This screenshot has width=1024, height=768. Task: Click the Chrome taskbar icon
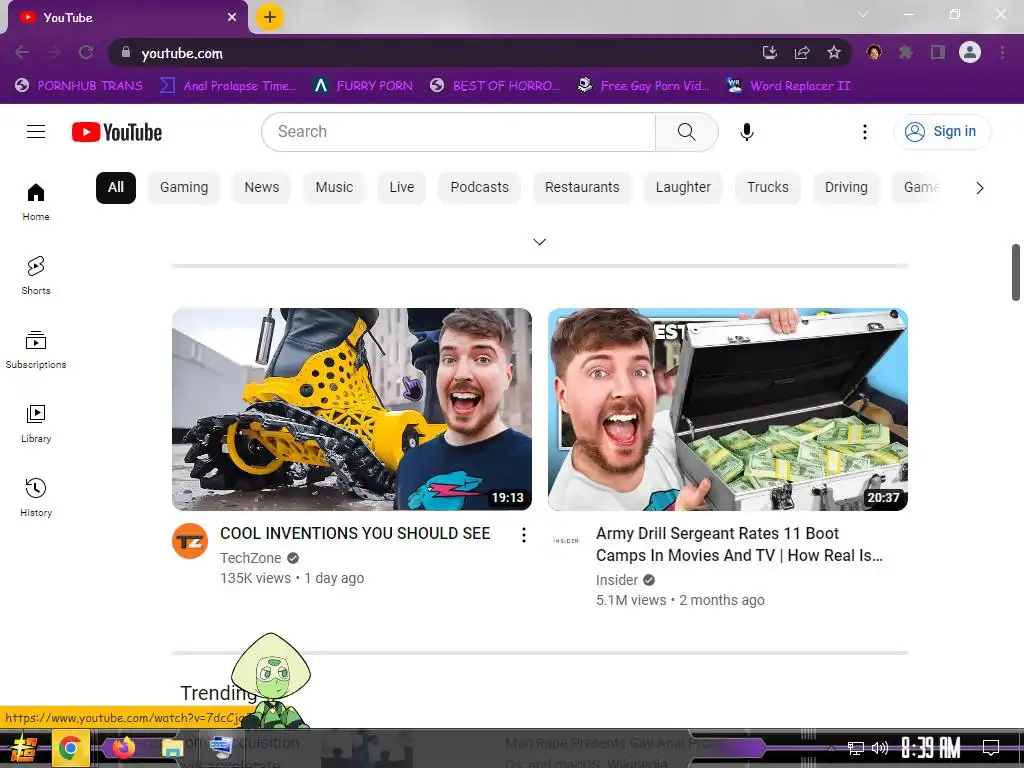[70, 748]
